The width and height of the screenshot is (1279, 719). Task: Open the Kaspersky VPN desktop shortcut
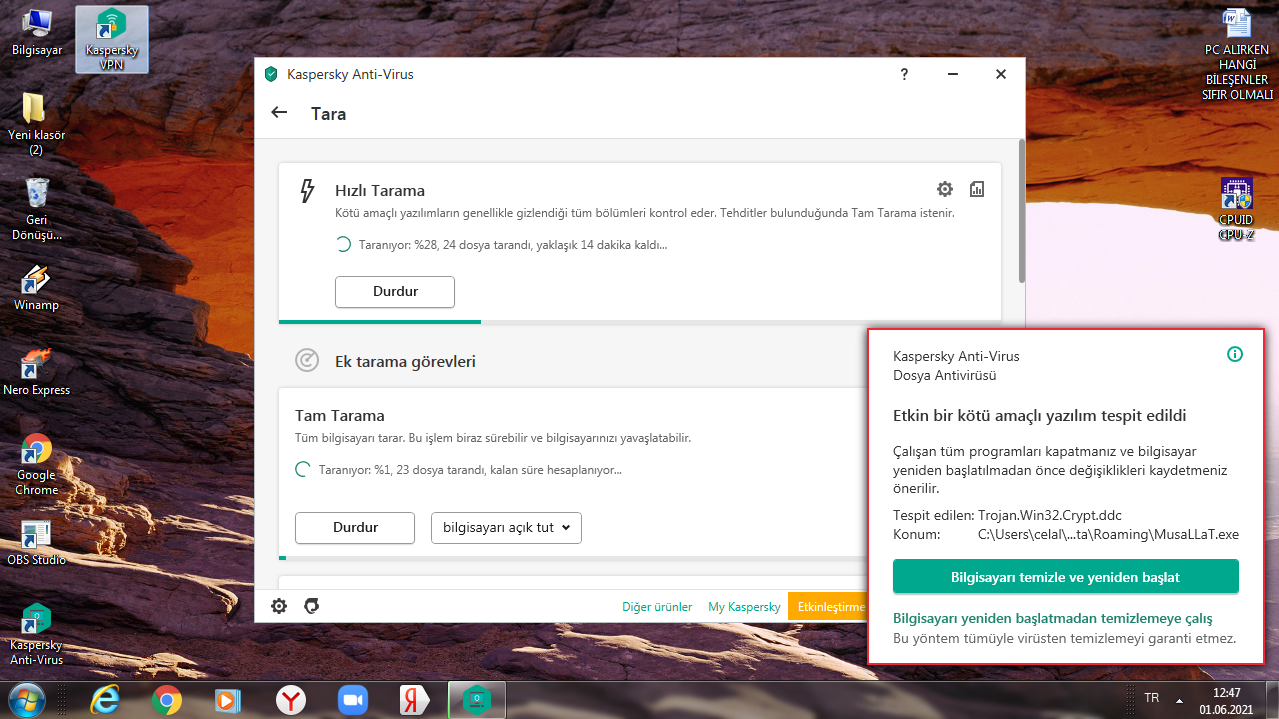pyautogui.click(x=111, y=39)
